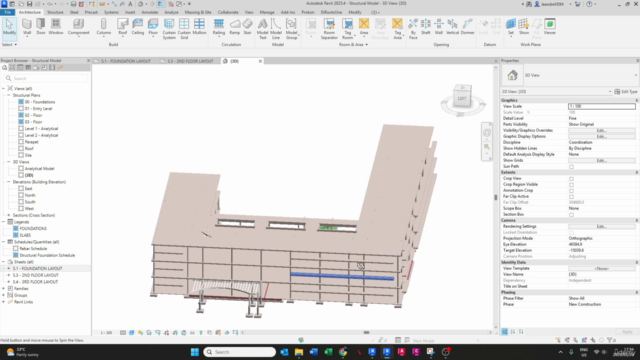Collapse the Legends tree node
Viewport: 640px width, 360px height.
pos(4,222)
